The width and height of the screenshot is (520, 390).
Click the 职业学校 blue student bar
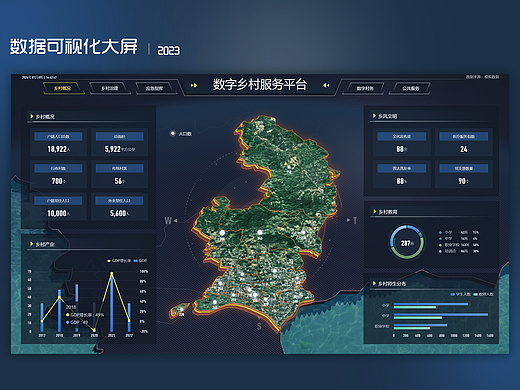(420, 325)
